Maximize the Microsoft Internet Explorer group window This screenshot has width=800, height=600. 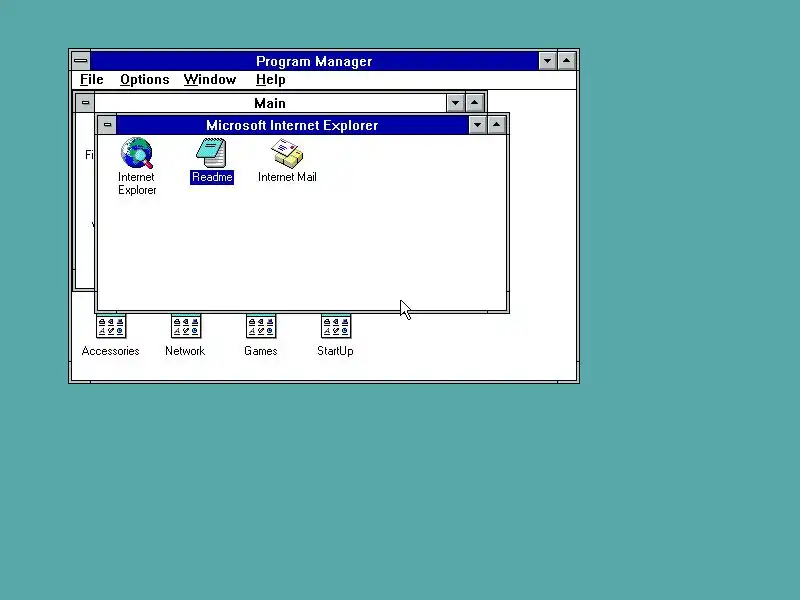click(x=496, y=125)
